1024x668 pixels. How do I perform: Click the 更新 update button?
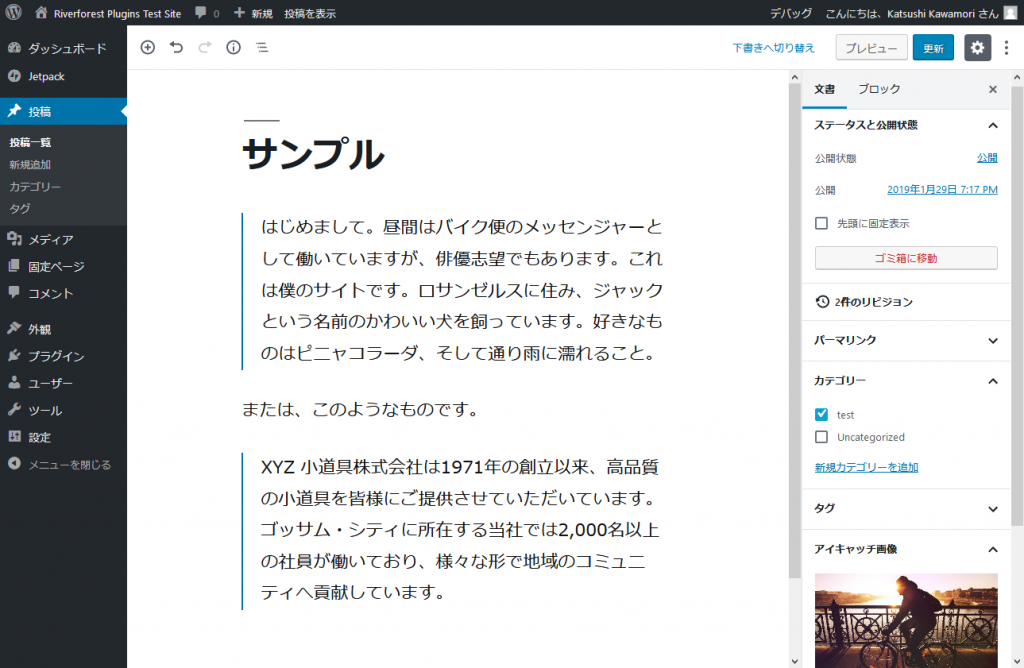933,48
